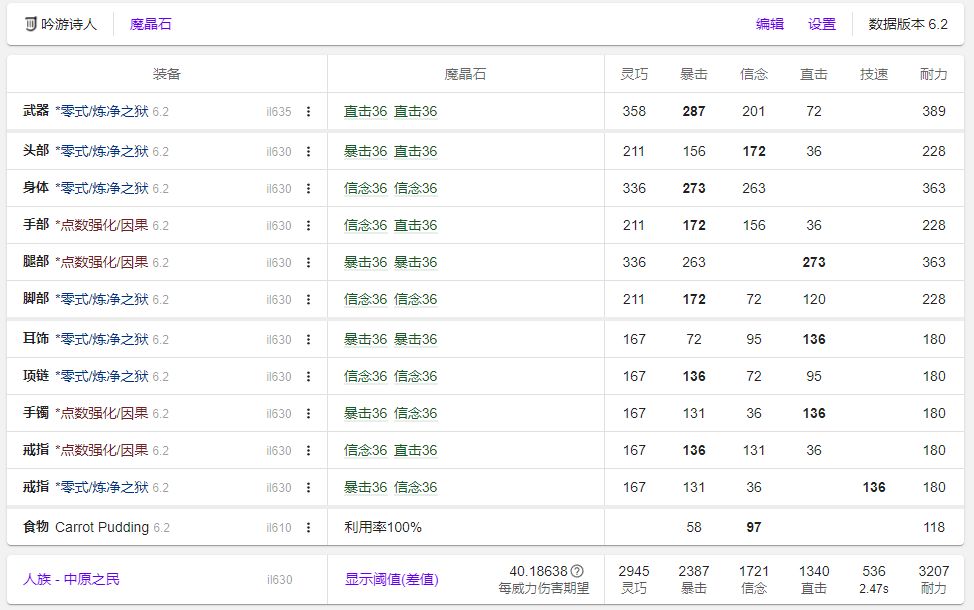This screenshot has height=610, width=974.
Task: Click the help icon beside 40.18638
Action: click(x=577, y=571)
